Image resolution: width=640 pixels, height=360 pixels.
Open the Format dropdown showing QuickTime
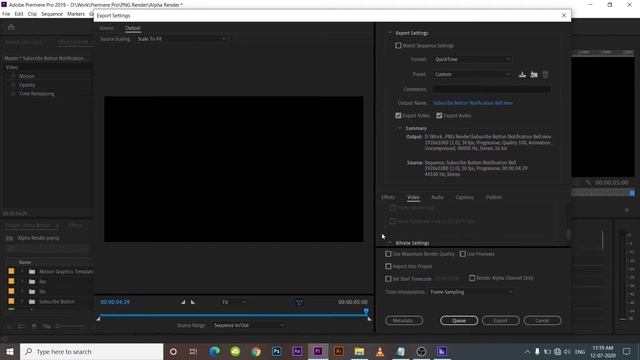click(472, 60)
